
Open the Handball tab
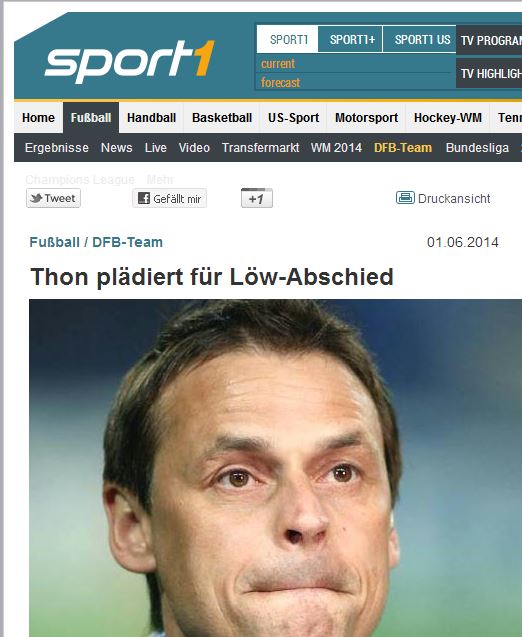152,118
